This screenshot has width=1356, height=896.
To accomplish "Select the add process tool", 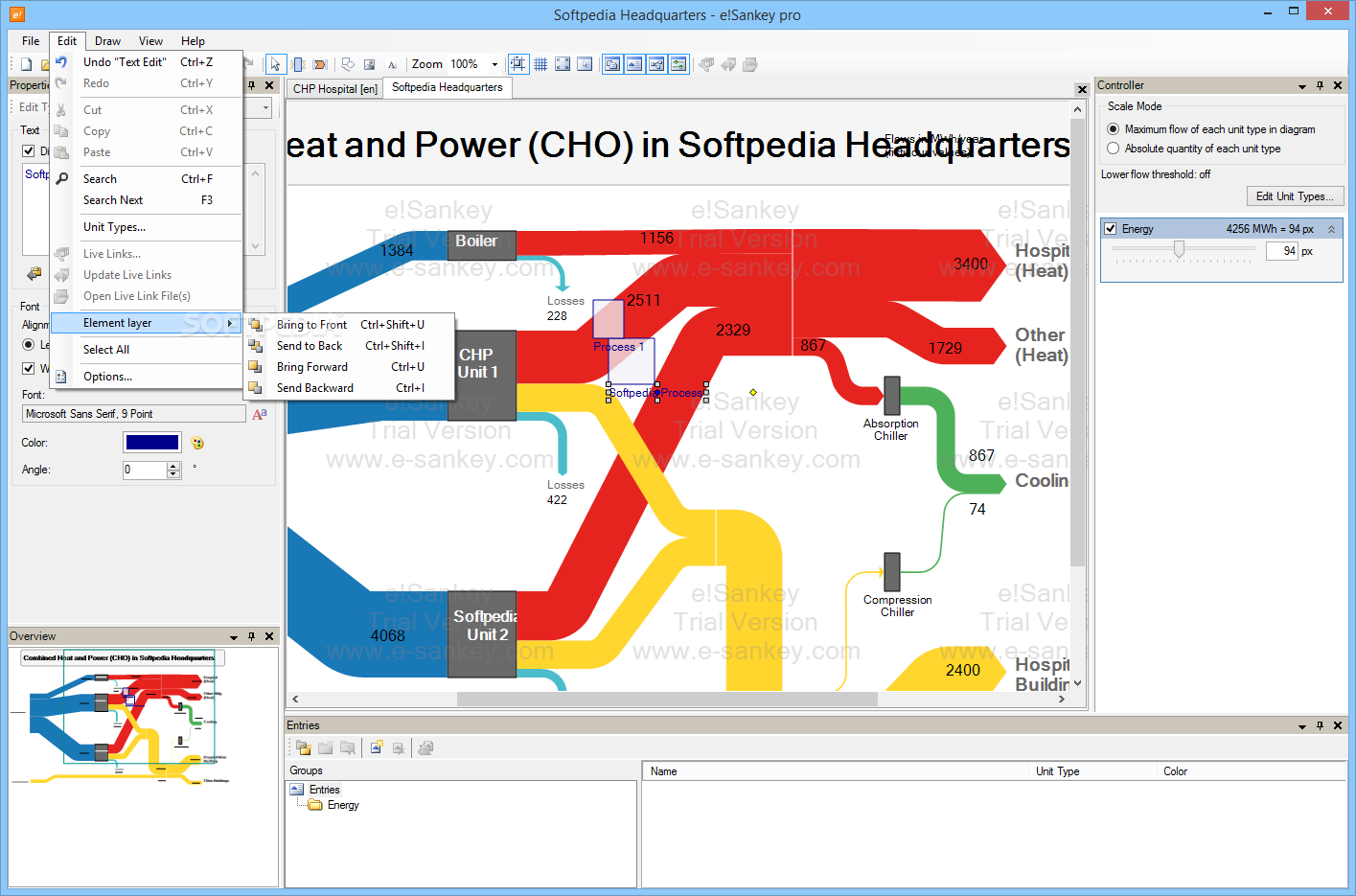I will [298, 64].
